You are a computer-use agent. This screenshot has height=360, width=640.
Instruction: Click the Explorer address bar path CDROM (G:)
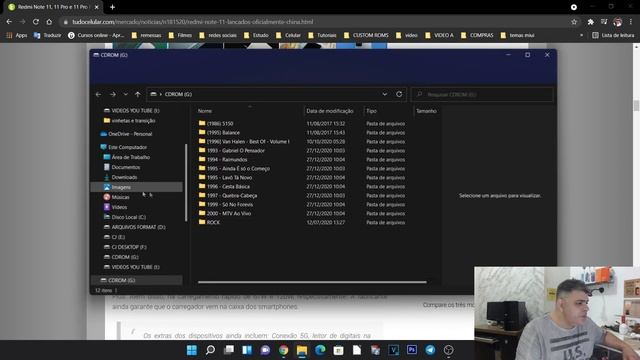[178, 94]
